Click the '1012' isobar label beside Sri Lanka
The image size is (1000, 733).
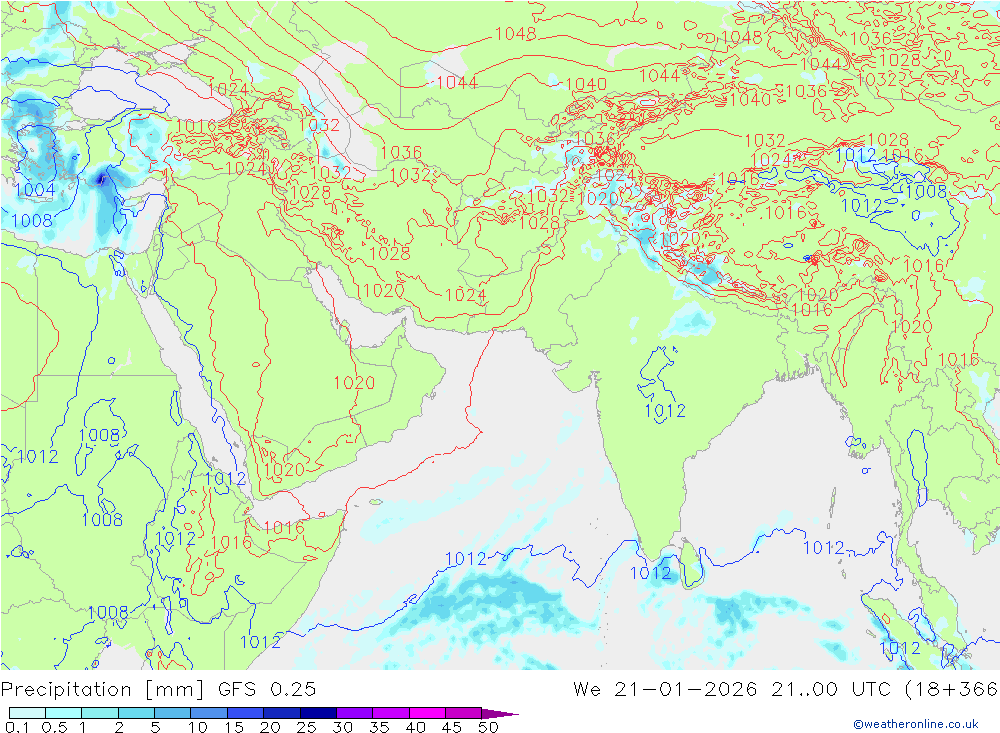651,573
